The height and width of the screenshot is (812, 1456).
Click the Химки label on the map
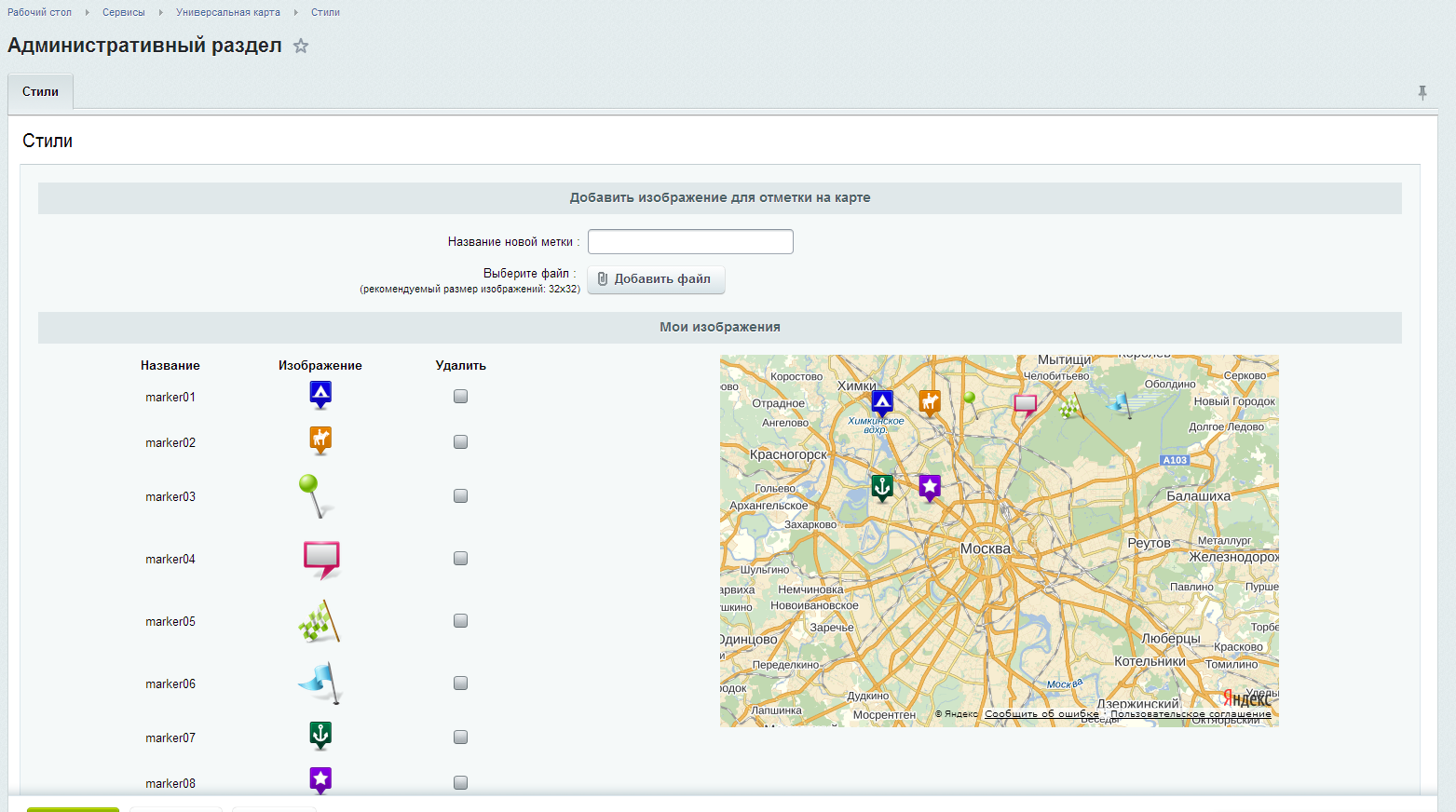tap(857, 386)
